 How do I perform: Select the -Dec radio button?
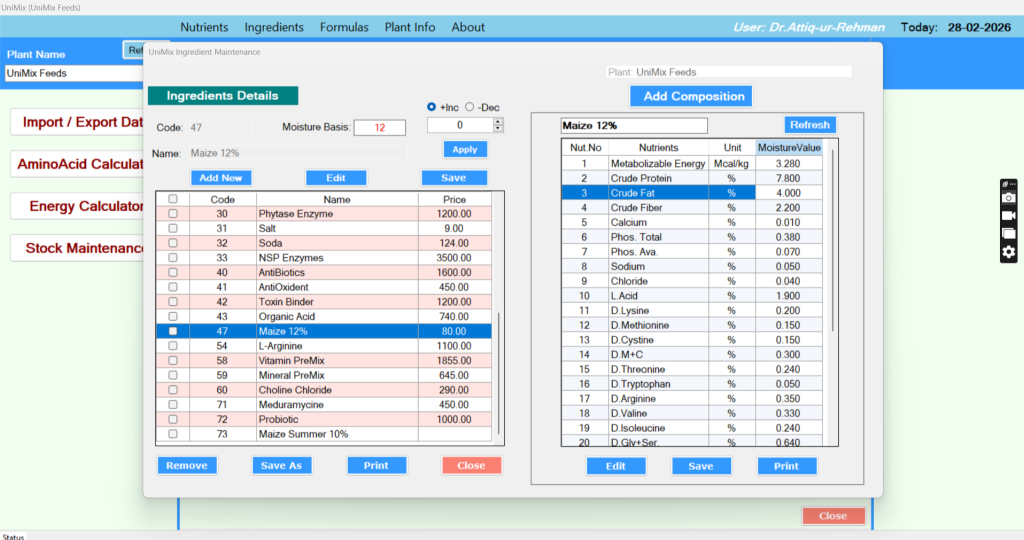[x=470, y=107]
